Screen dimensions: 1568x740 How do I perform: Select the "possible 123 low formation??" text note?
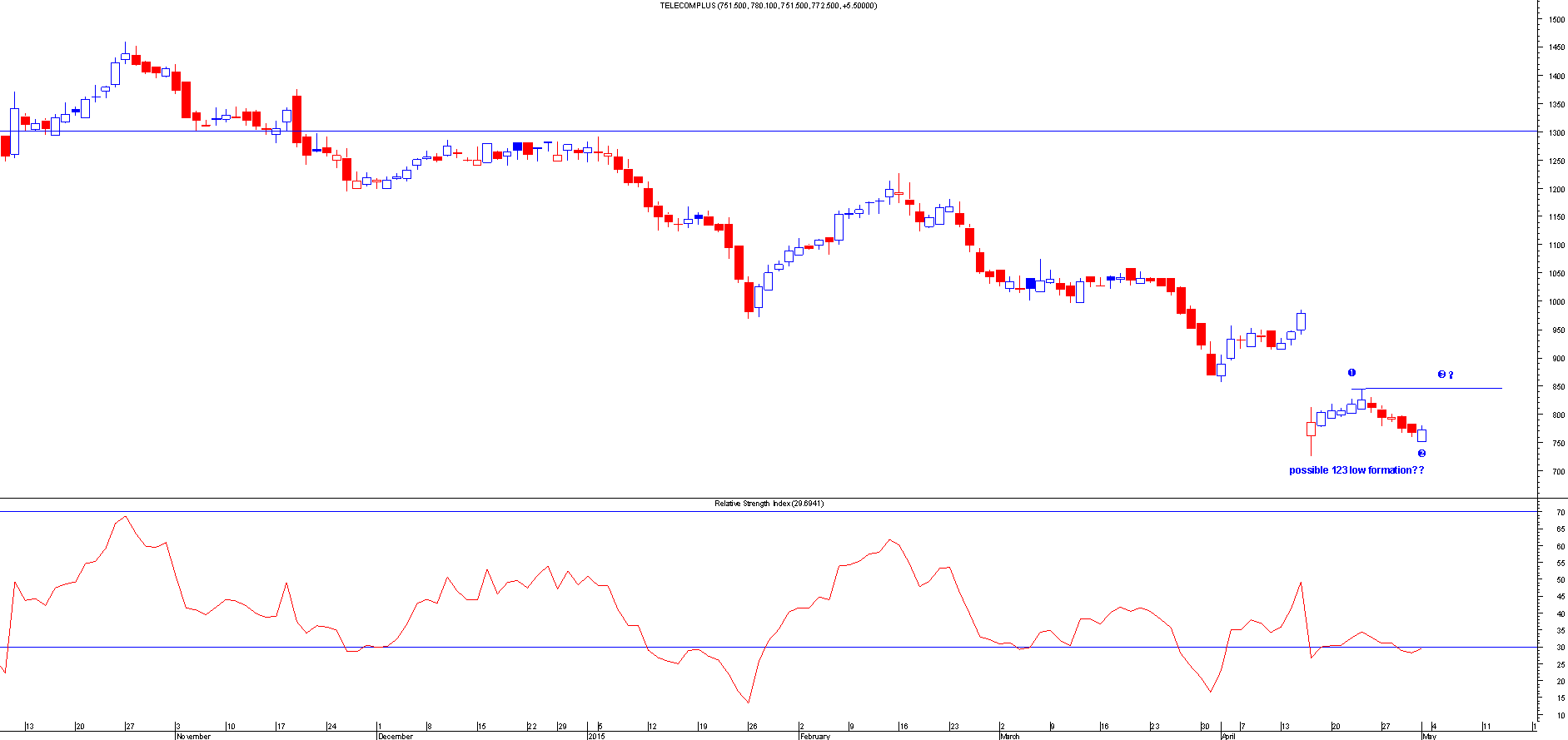tap(1356, 470)
